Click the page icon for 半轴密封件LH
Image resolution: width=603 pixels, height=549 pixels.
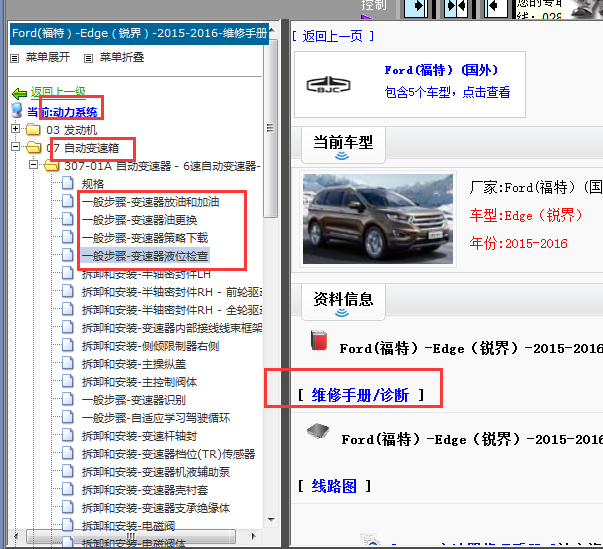point(68,273)
